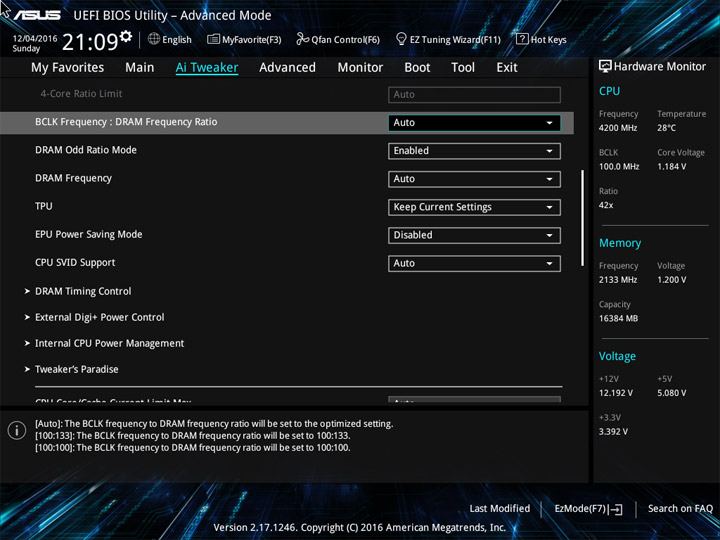Click the Hot Keys question mark icon

[522, 39]
